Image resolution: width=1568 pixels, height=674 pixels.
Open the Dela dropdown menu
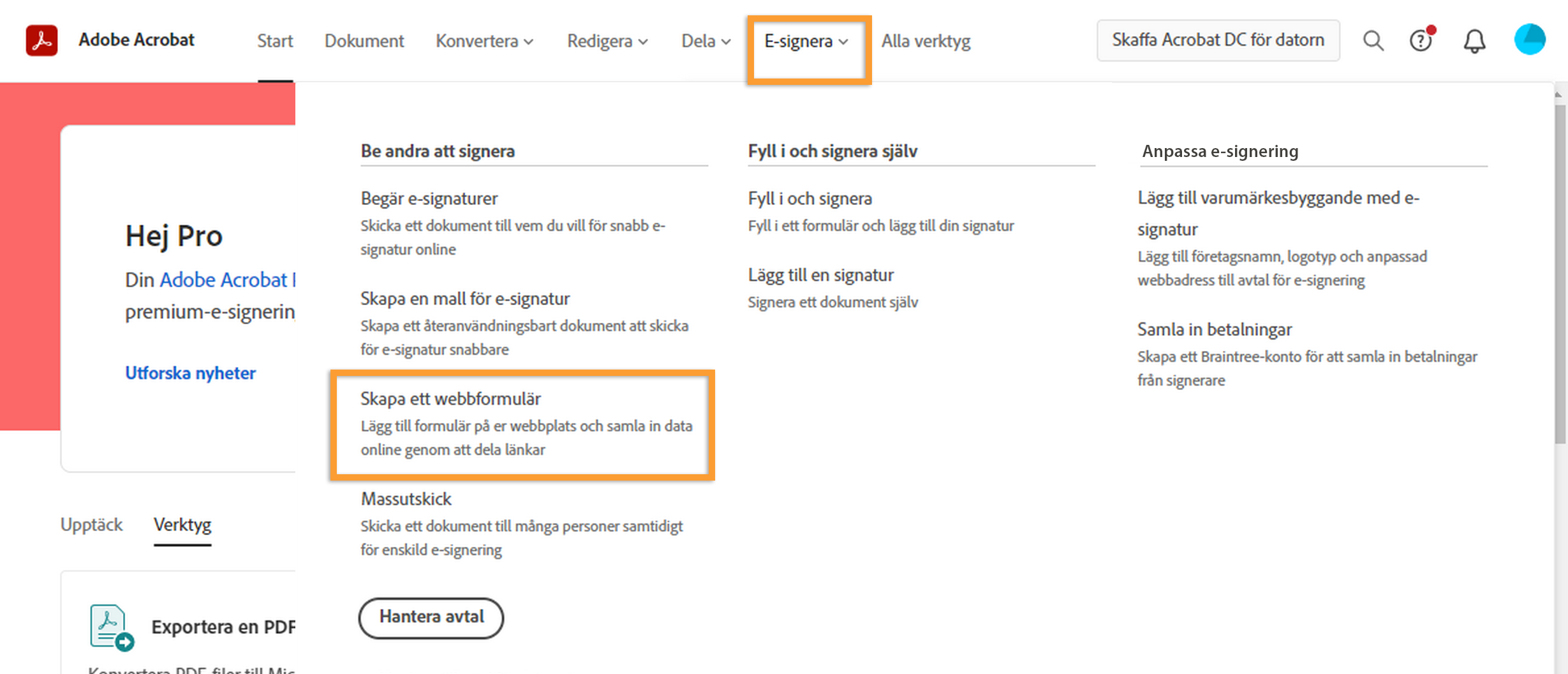(706, 41)
